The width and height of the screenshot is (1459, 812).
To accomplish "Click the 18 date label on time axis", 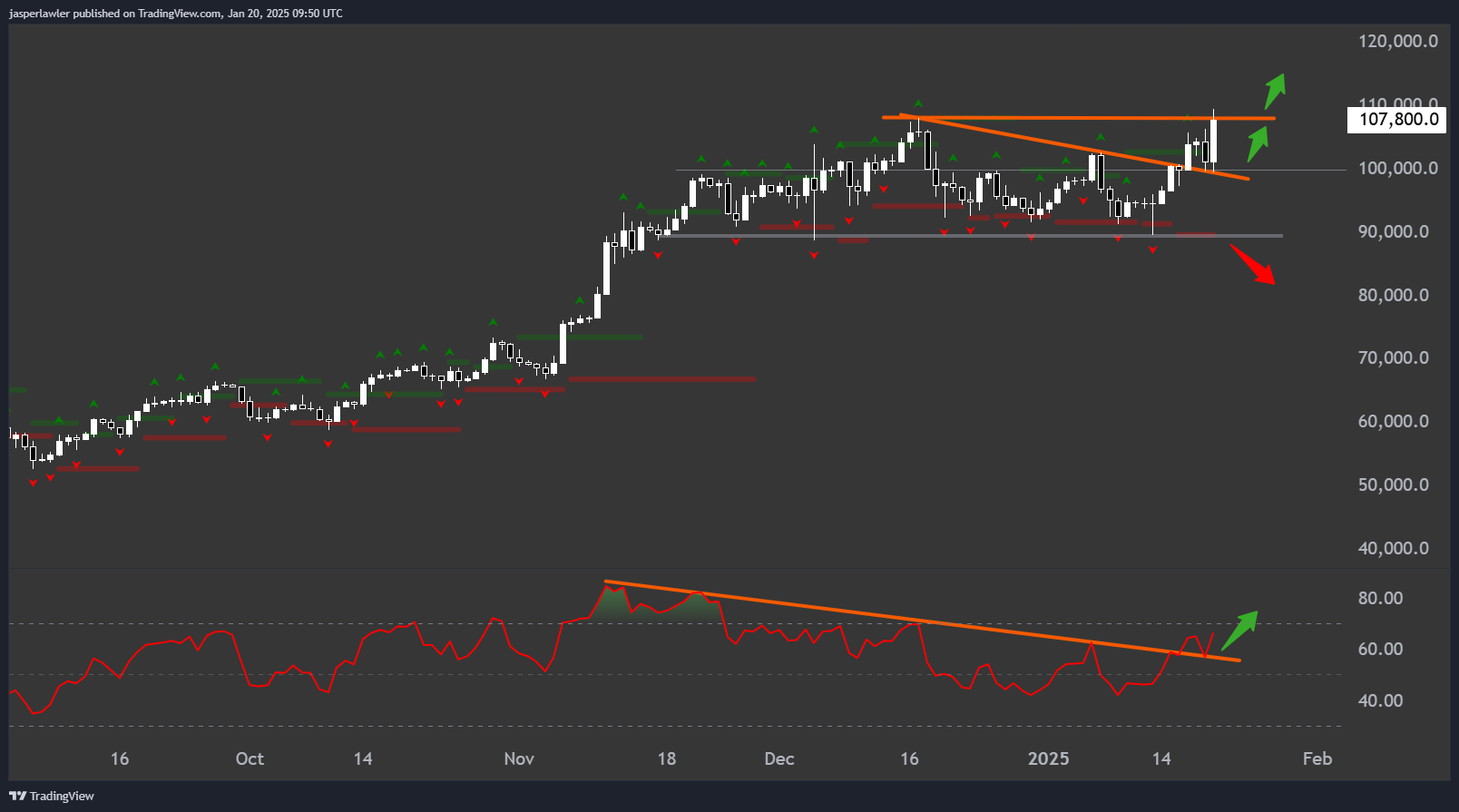I will tap(667, 758).
